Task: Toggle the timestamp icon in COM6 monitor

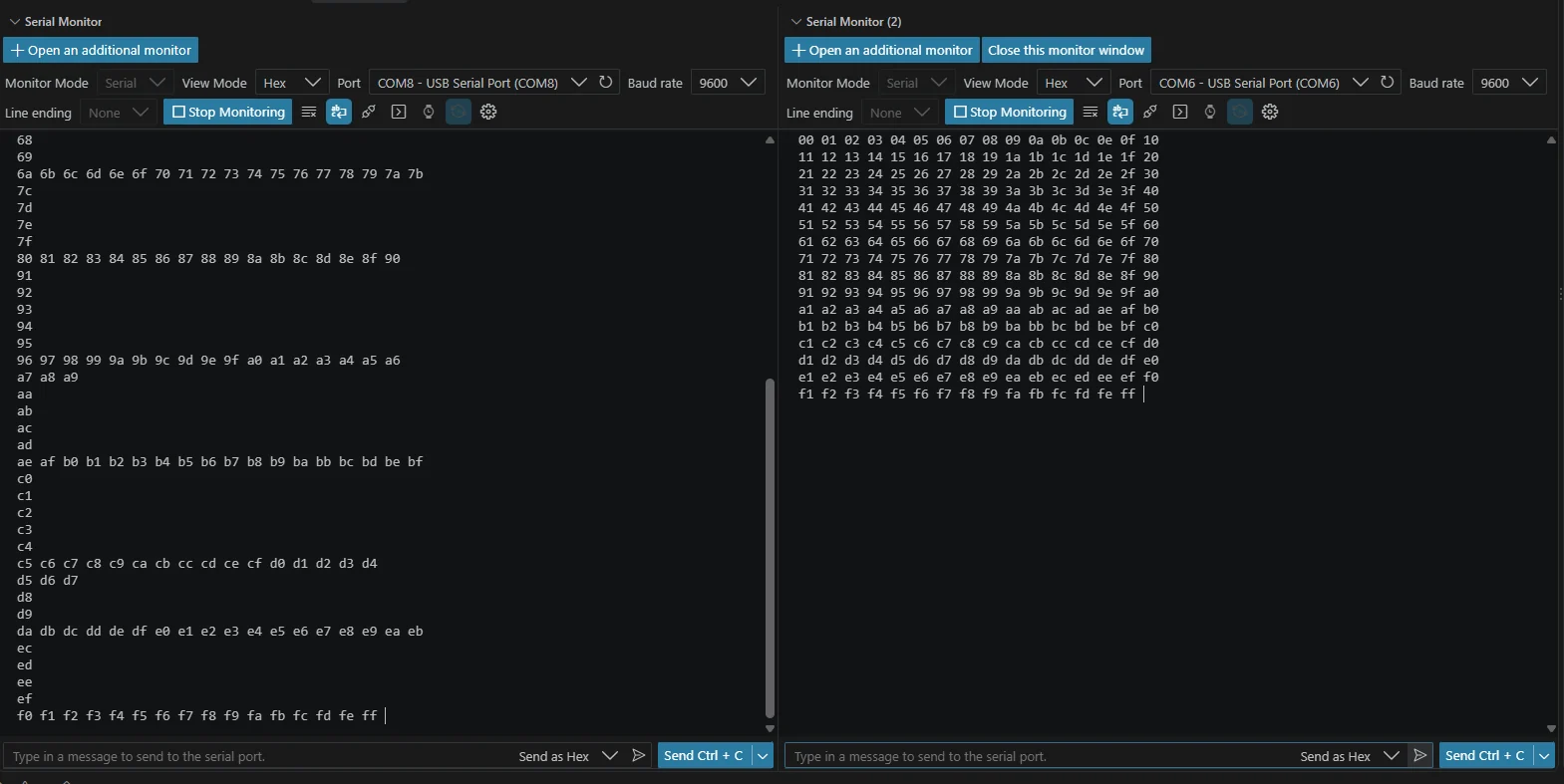Action: pyautogui.click(x=1210, y=112)
